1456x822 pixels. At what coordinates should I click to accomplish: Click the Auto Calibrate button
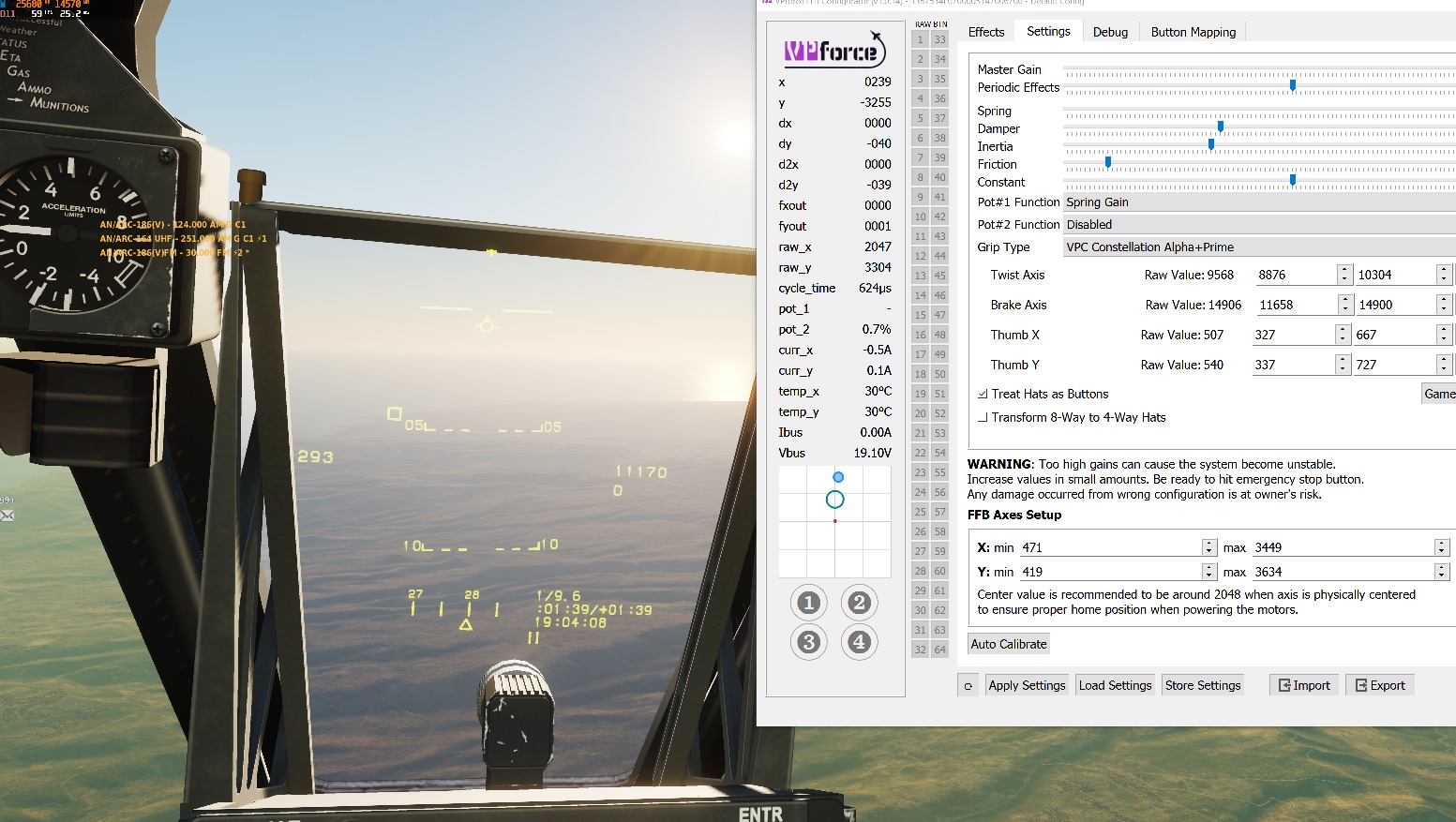(x=1009, y=644)
